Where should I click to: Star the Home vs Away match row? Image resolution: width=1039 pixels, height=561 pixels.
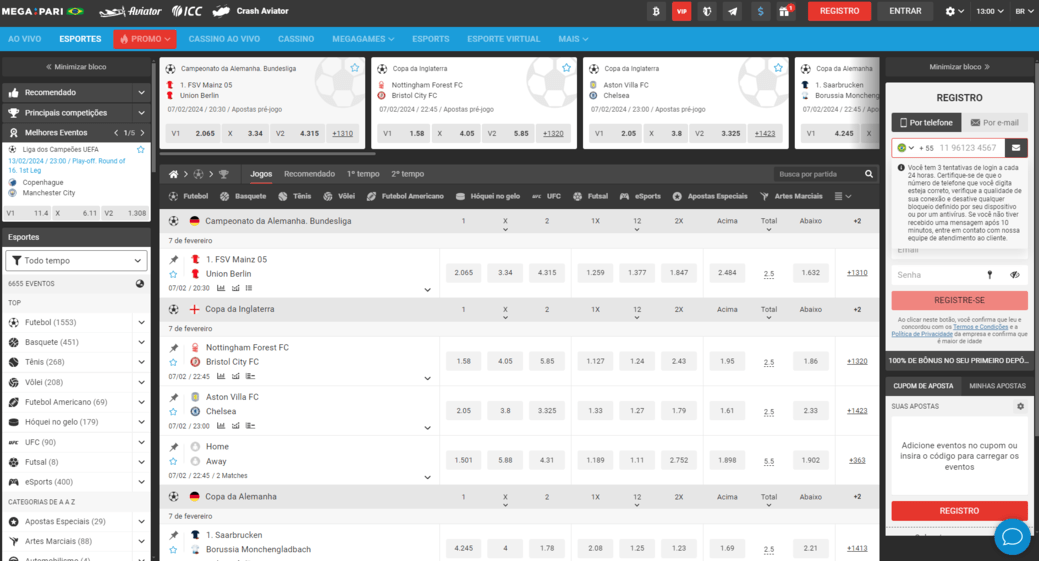[174, 462]
